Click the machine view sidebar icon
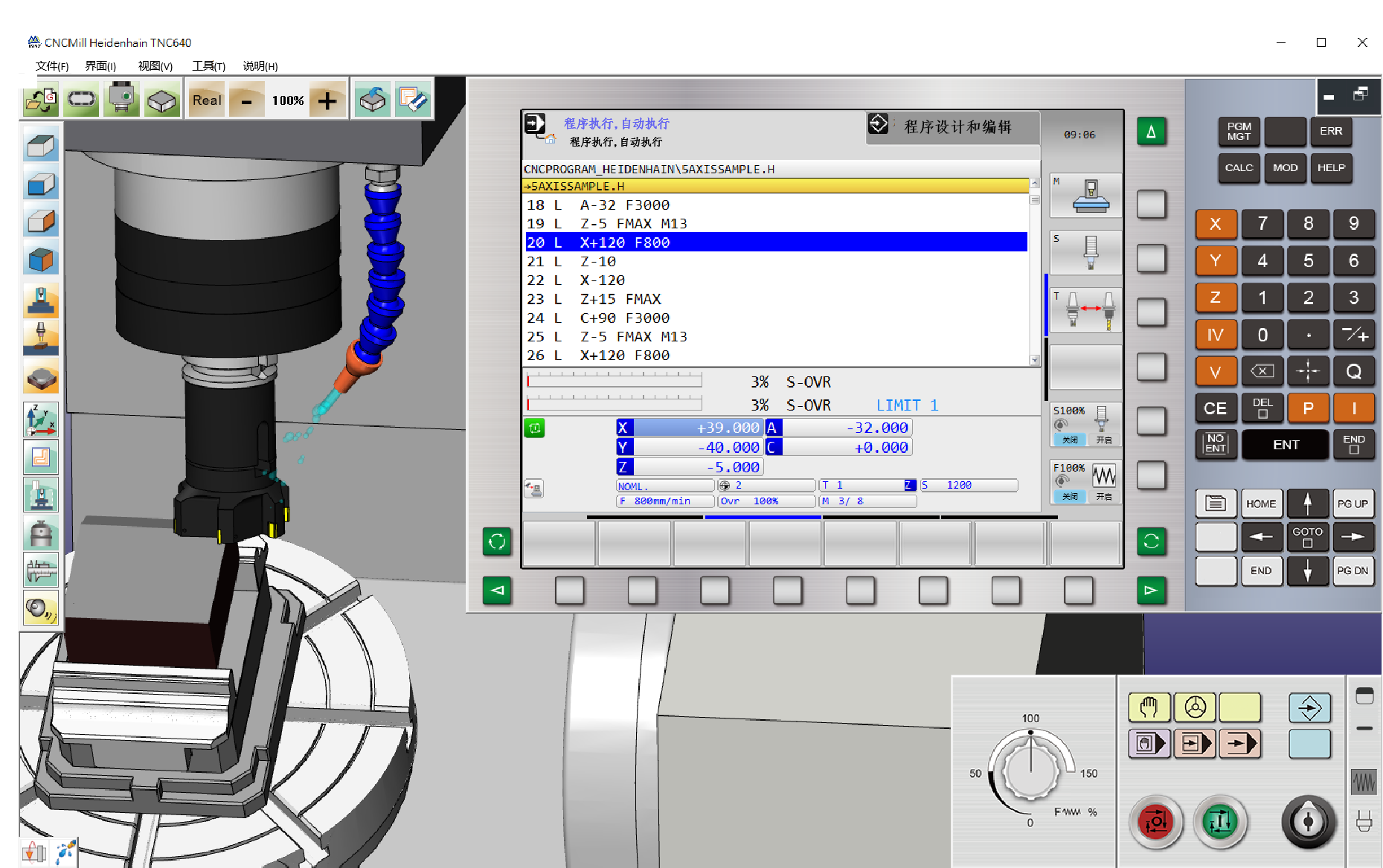This screenshot has height=868, width=1383. point(41,301)
